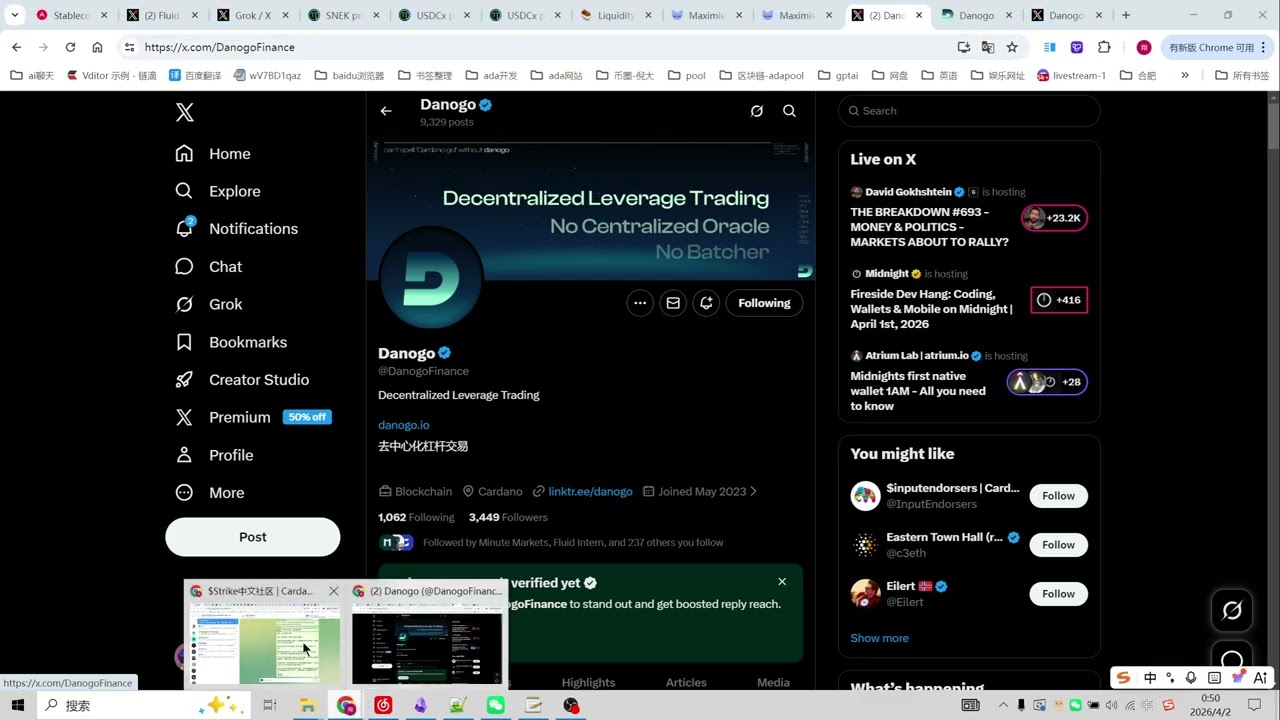Screen dimensions: 1280x720
Task: Close $Strike中文社区 window preview
Action: point(334,591)
